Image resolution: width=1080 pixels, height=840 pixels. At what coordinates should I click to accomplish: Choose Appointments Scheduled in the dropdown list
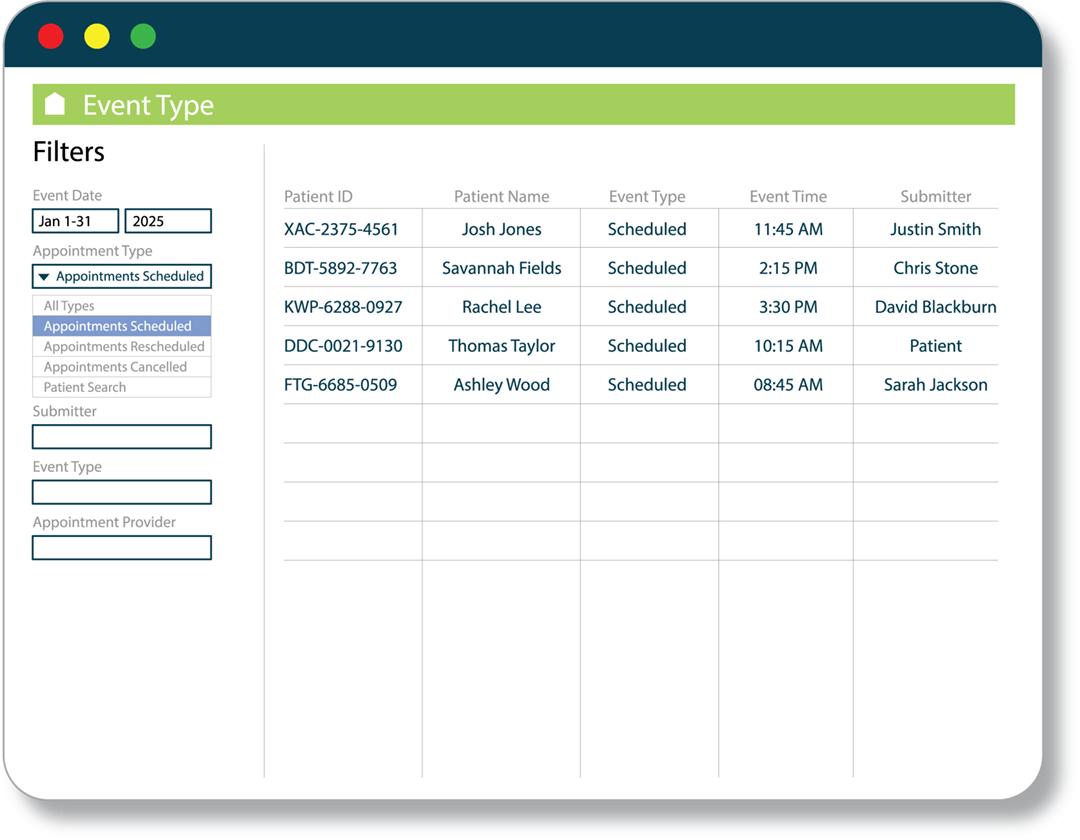coord(122,326)
